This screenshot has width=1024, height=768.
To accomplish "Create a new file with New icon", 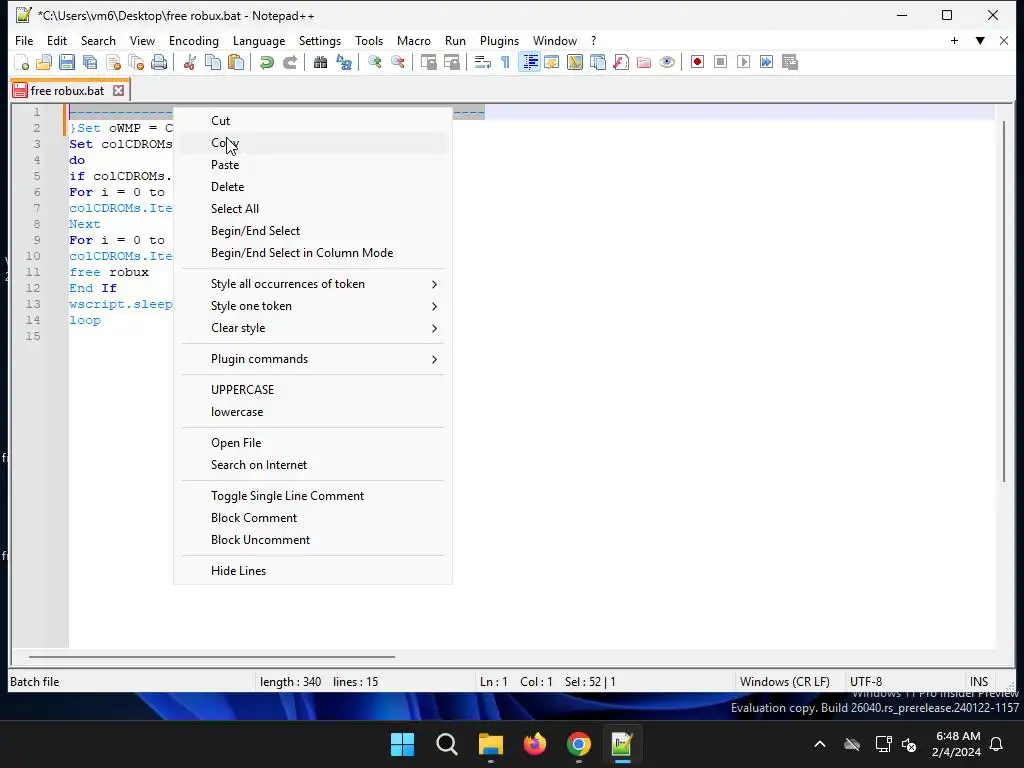I will tap(22, 62).
